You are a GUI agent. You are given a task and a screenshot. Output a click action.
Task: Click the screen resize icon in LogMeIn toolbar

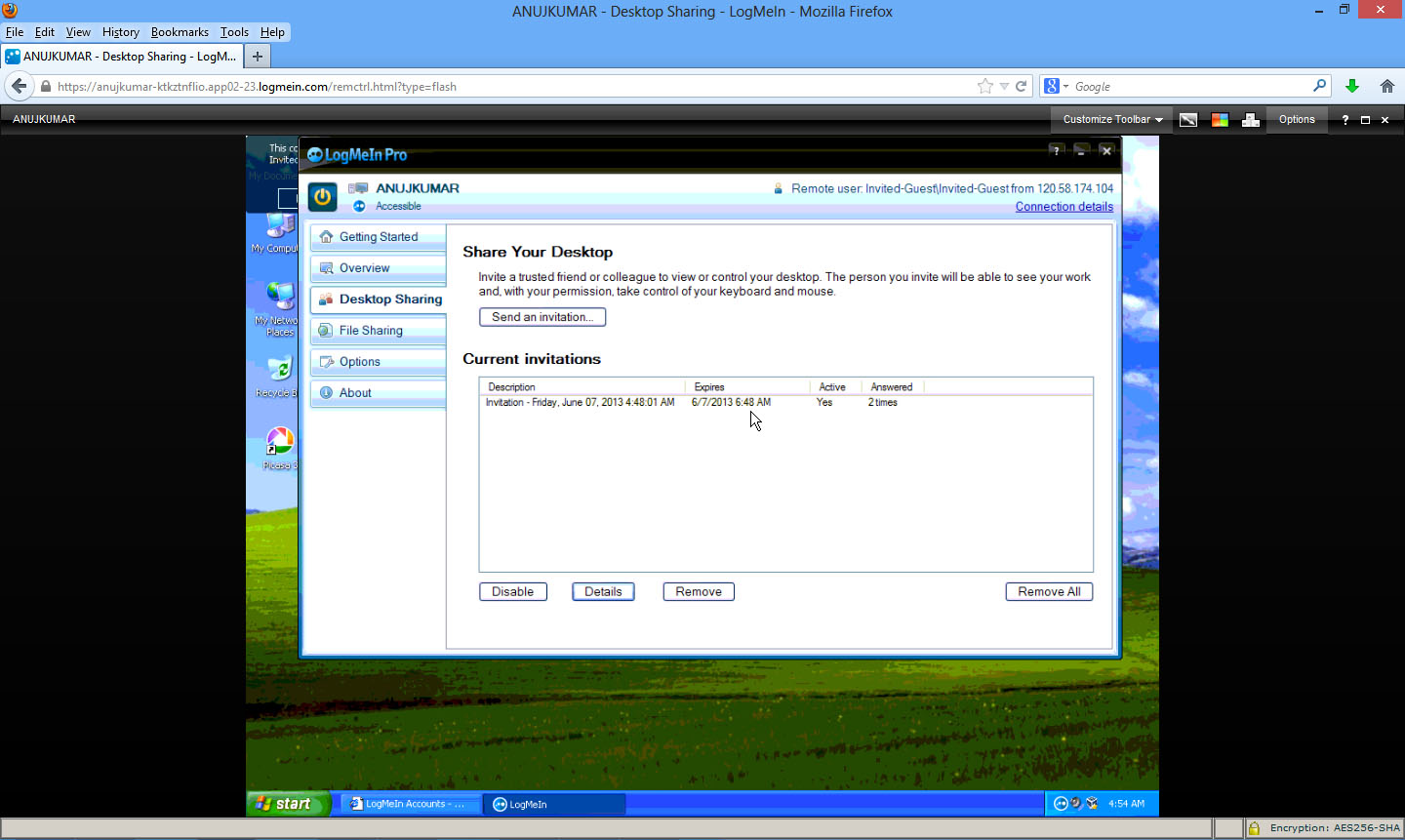coord(1187,119)
